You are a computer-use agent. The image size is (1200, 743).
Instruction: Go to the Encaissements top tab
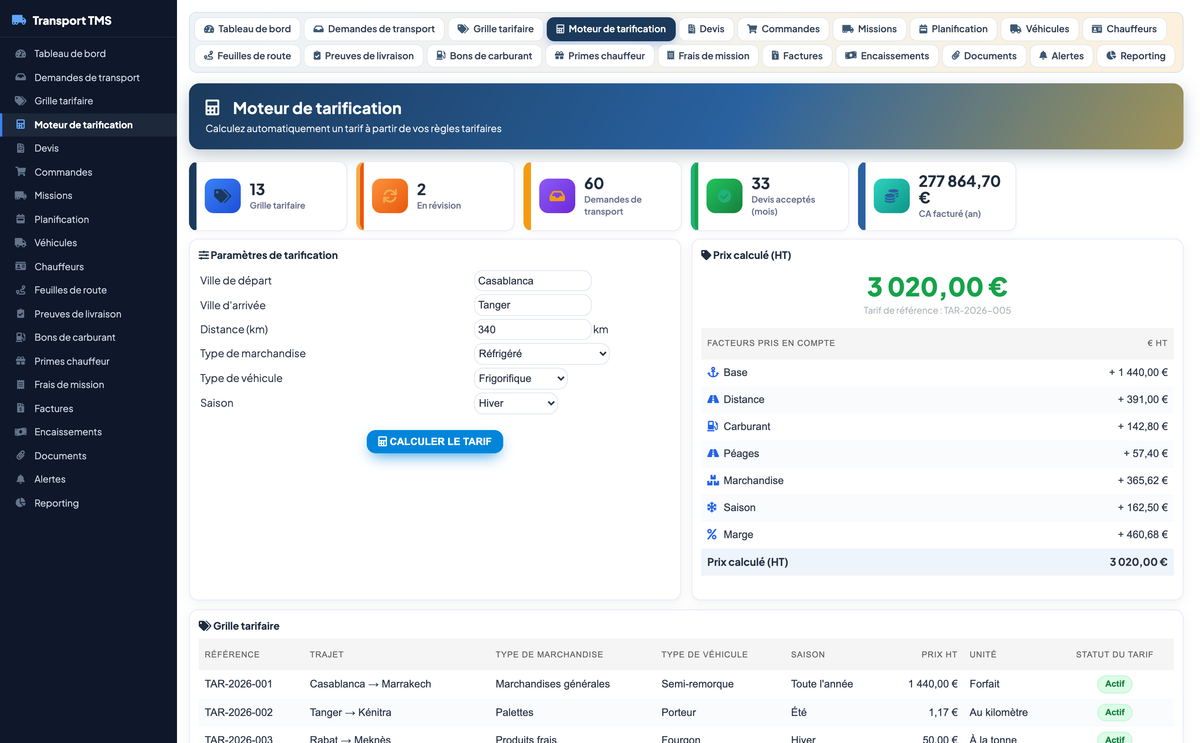point(887,56)
